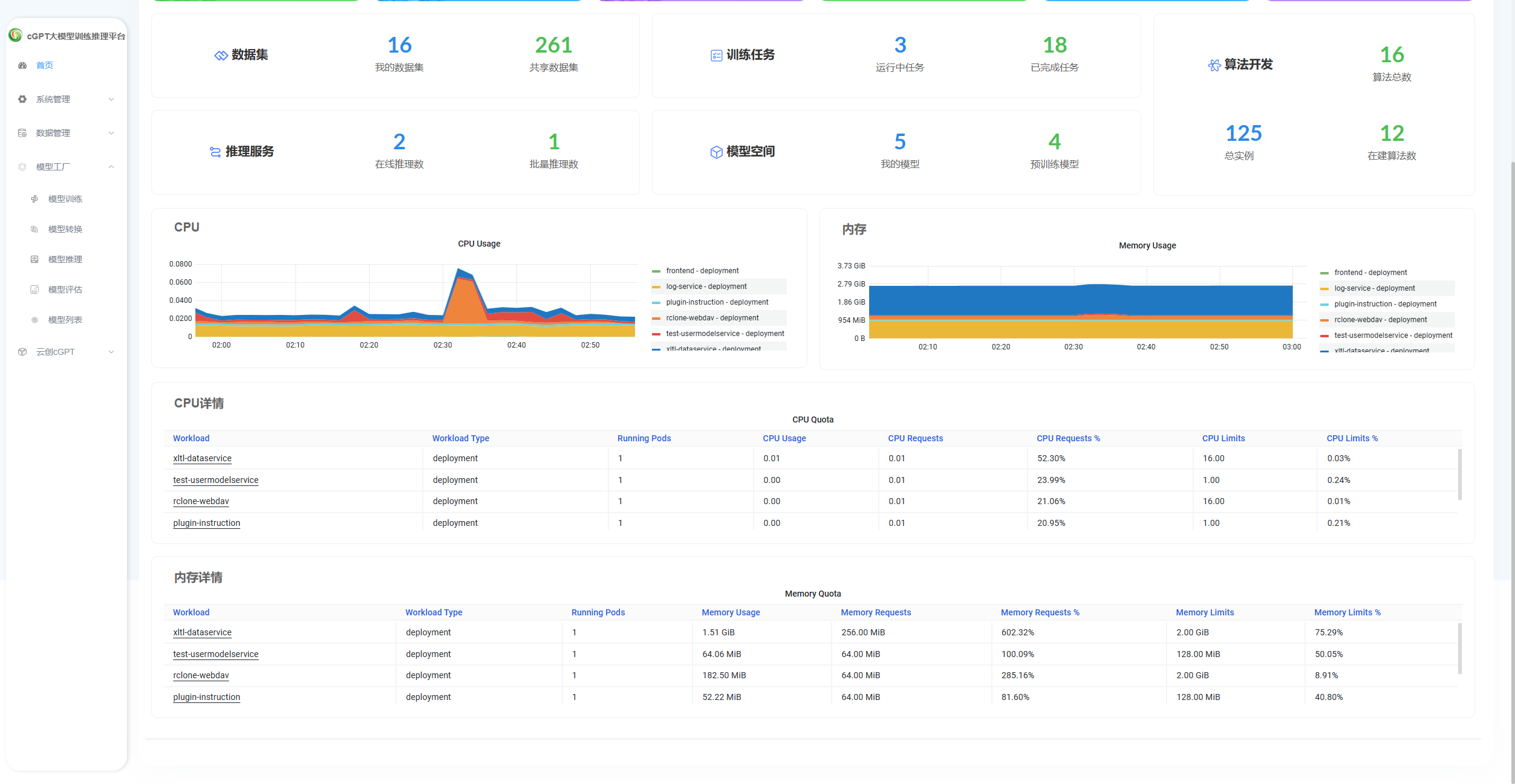Click the 模型训练 sidebar icon
The image size is (1515, 784).
tap(34, 199)
